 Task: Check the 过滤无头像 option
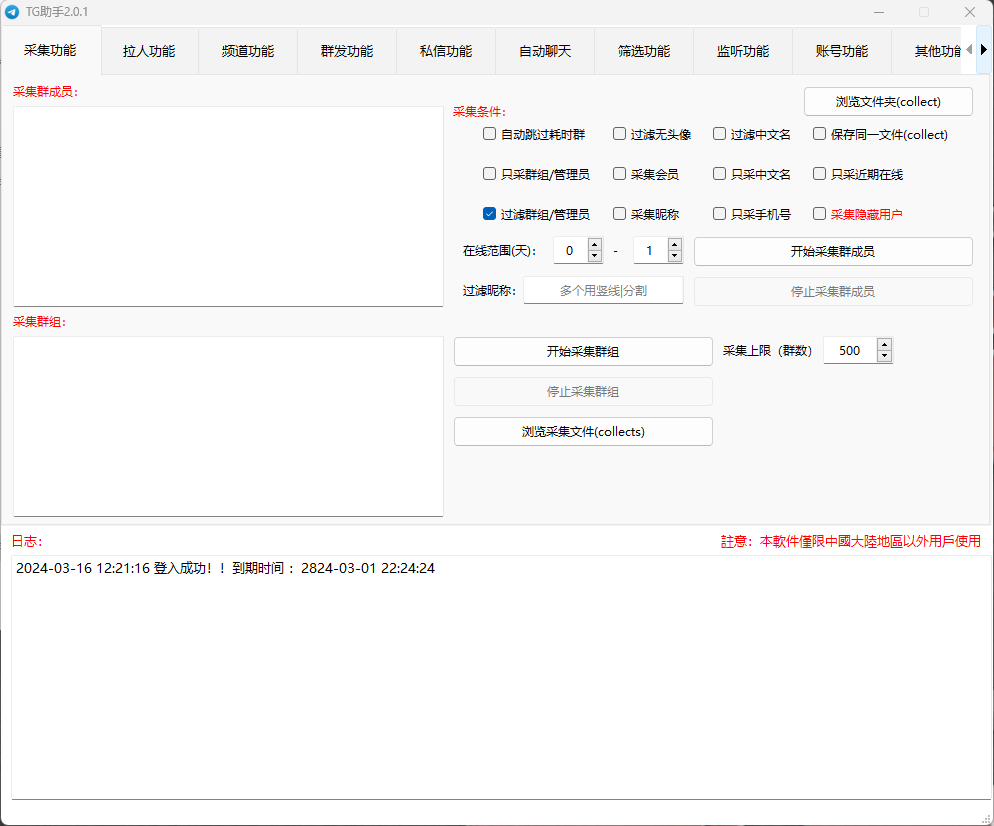coord(619,134)
